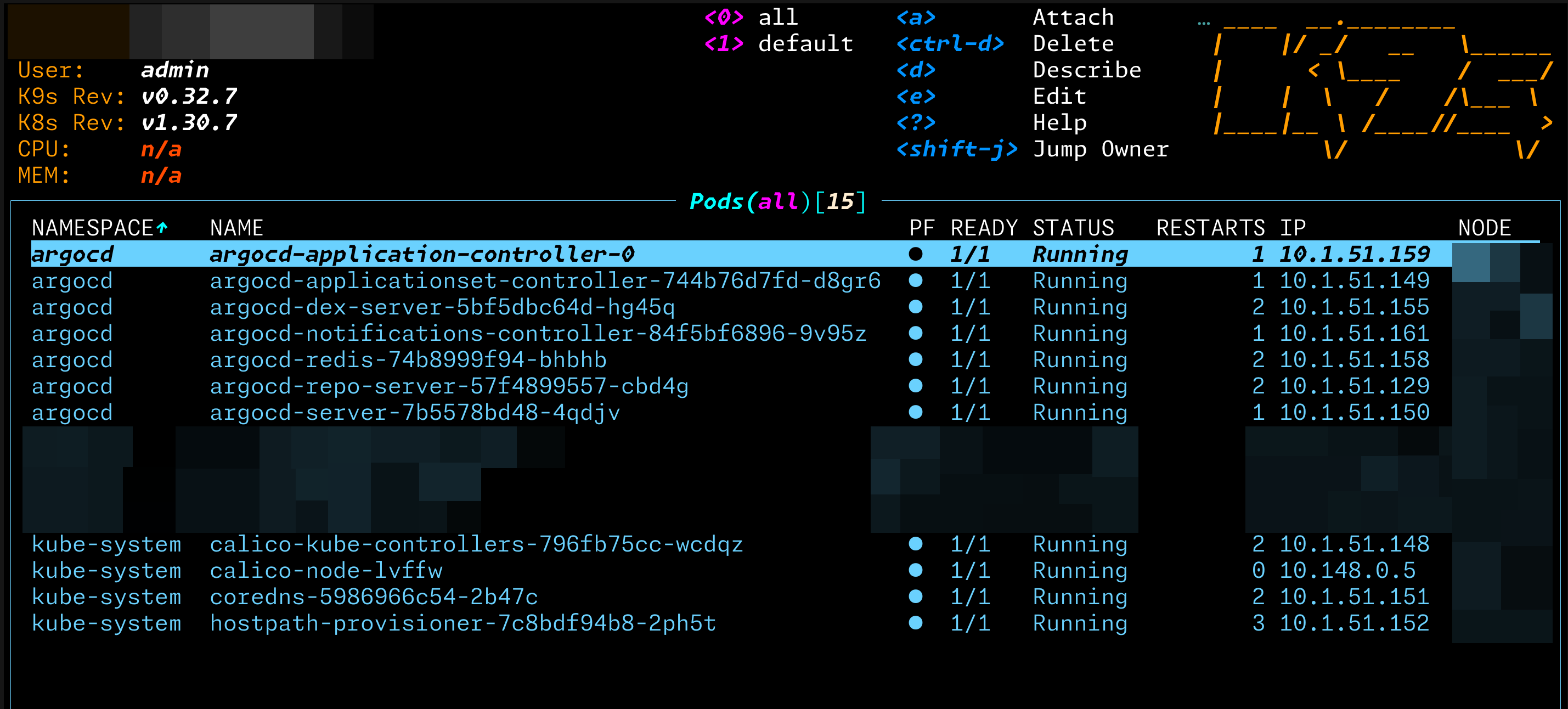Sort by the RESTARTS column header
Viewport: 1568px width, 709px height.
1210,228
